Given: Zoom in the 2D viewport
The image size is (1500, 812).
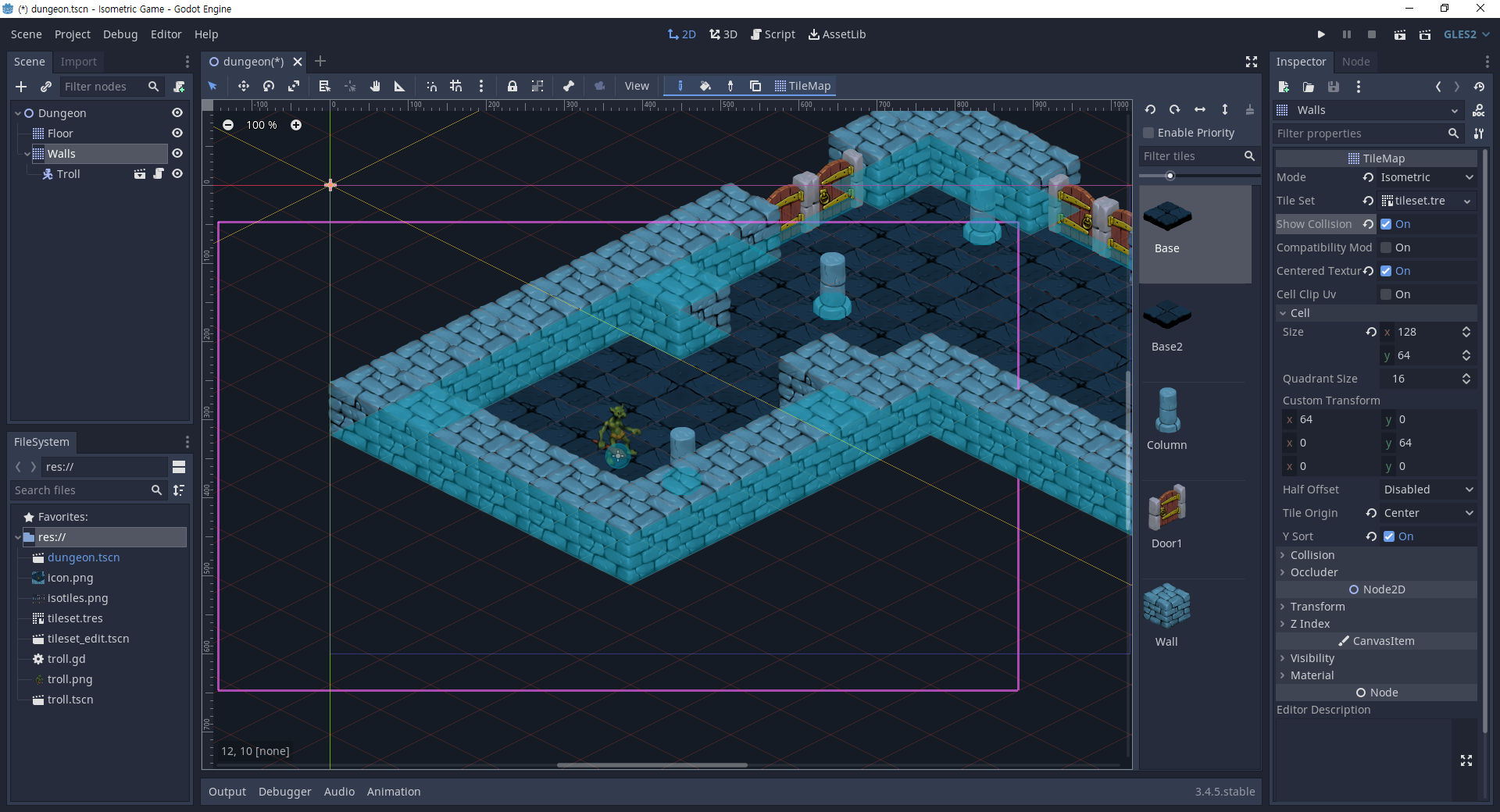Looking at the screenshot, I should pyautogui.click(x=296, y=125).
